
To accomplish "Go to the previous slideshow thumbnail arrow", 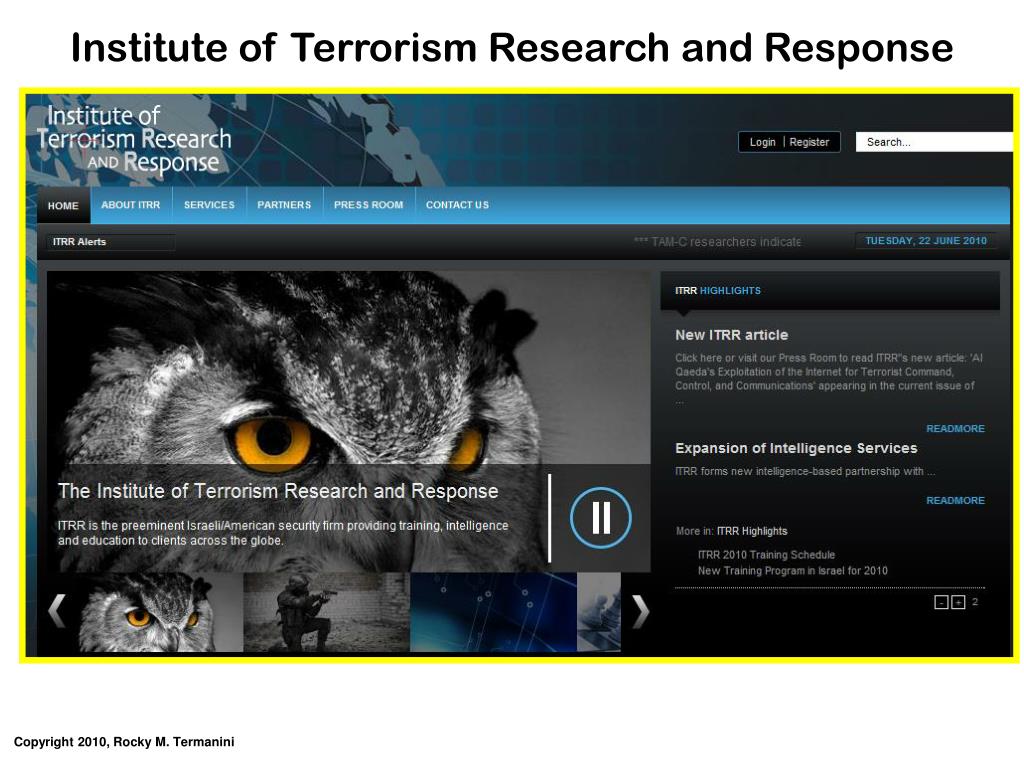I will (57, 611).
